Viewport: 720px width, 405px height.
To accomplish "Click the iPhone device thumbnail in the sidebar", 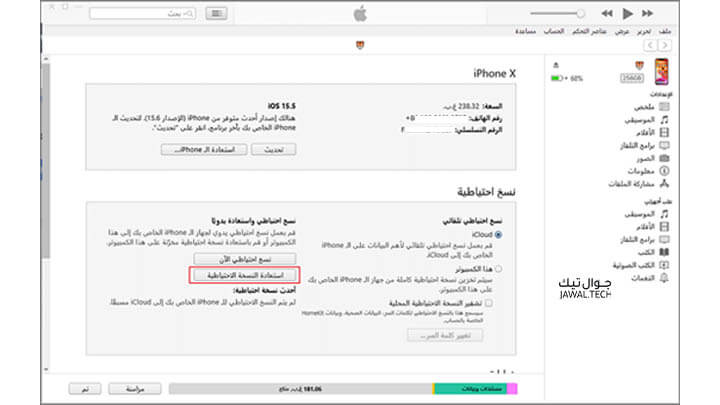I will click(662, 72).
